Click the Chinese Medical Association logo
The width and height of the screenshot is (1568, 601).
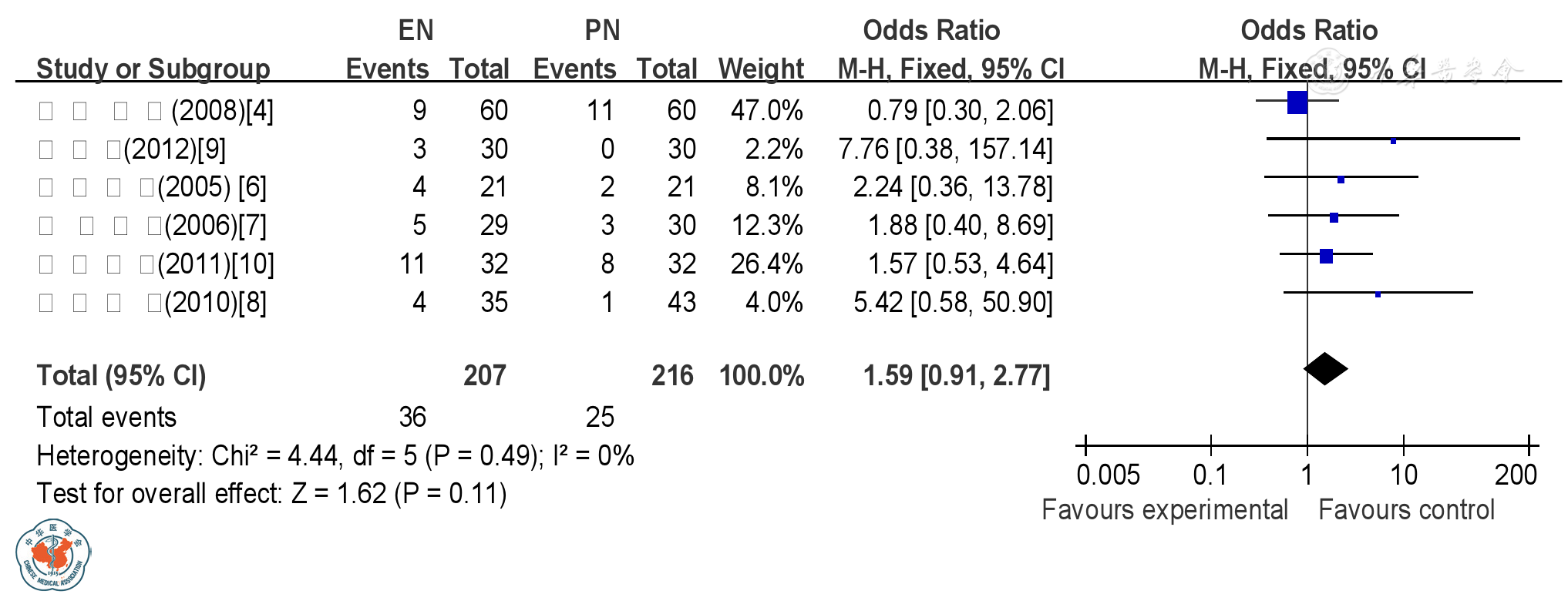tap(52, 555)
